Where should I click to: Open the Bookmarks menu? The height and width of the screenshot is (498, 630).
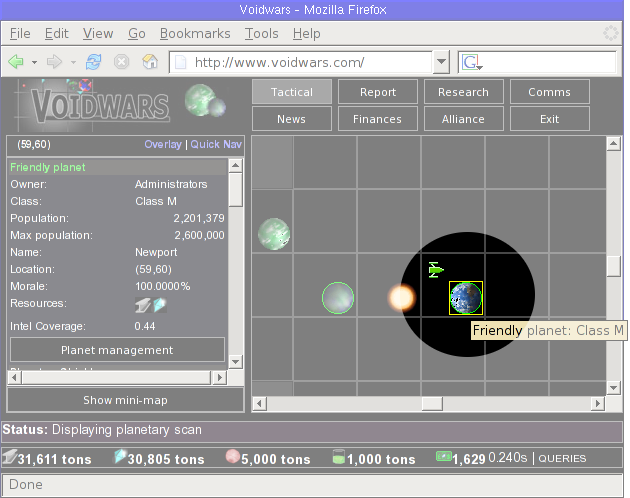point(195,33)
